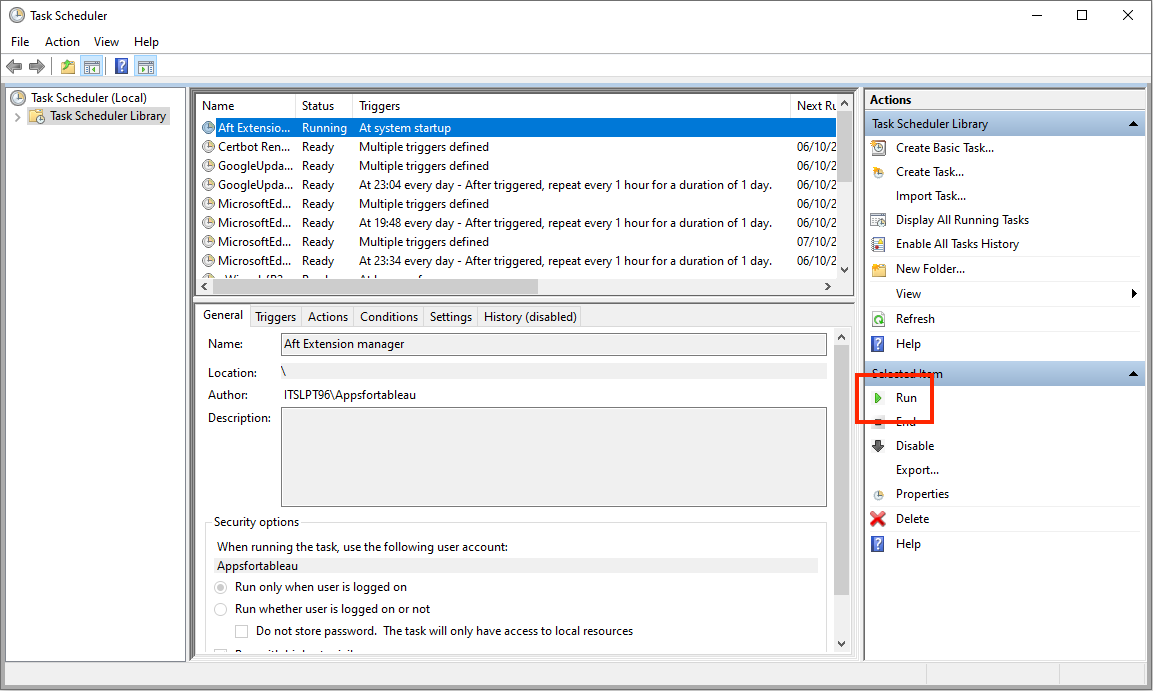
Task: Toggle 'Do not store password' checkbox
Action: [242, 631]
